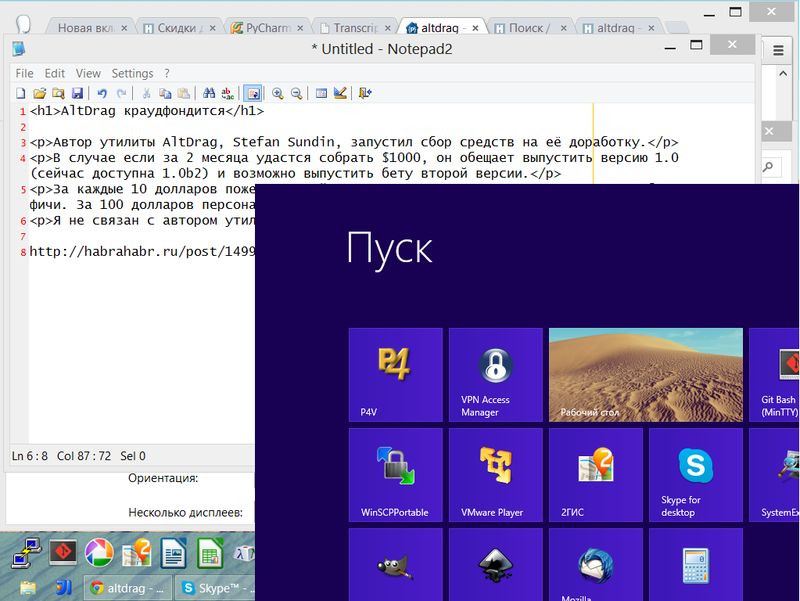Zoom in with the magnifier plus icon

tap(278, 93)
